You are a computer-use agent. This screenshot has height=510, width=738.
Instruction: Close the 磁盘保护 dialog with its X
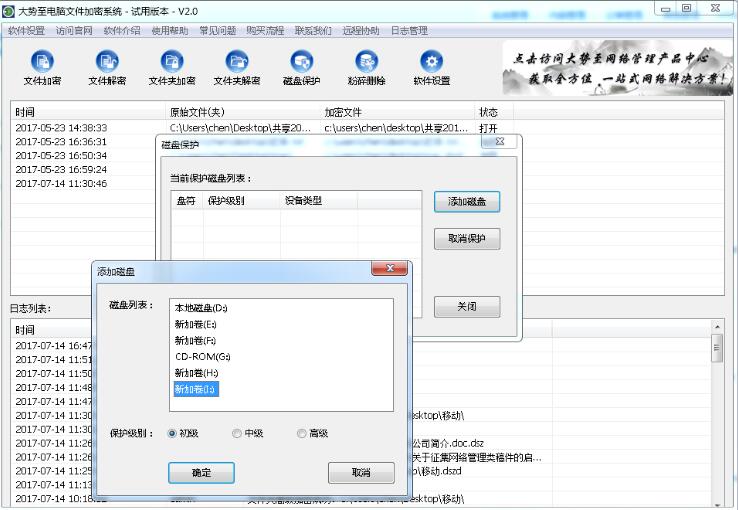pos(500,141)
